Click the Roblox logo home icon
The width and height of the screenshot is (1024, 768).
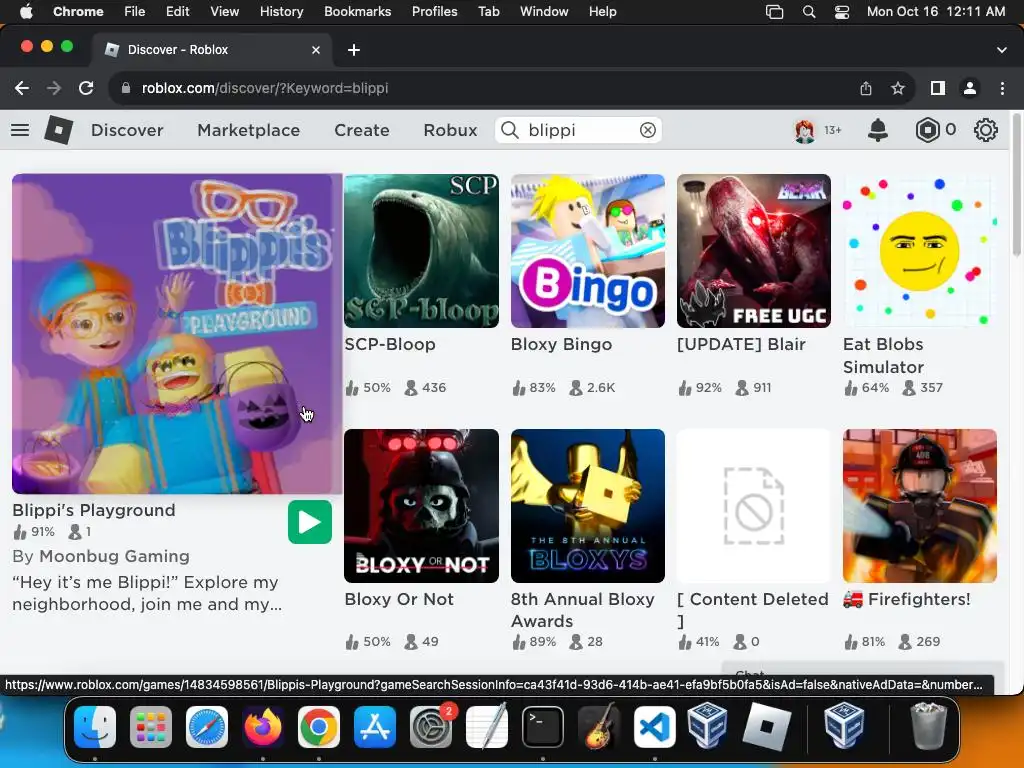click(58, 130)
